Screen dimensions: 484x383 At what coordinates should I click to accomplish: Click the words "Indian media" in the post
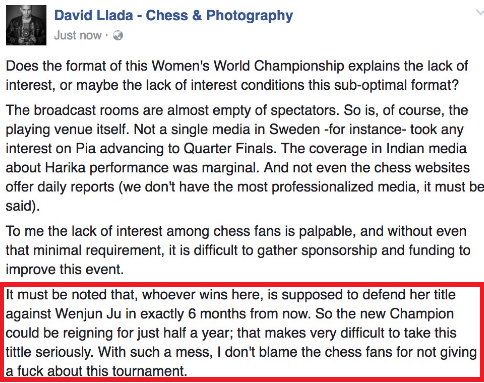(426, 149)
